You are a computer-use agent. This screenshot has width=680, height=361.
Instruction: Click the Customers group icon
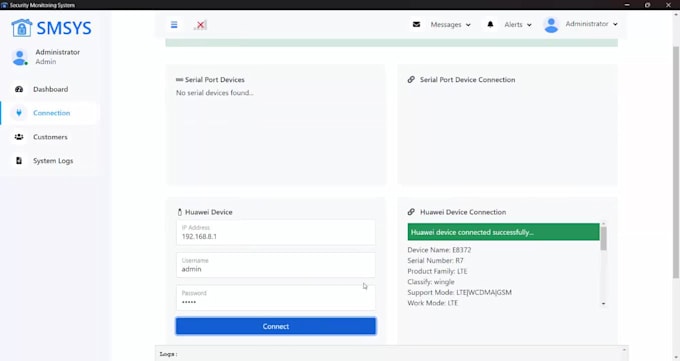[19, 137]
